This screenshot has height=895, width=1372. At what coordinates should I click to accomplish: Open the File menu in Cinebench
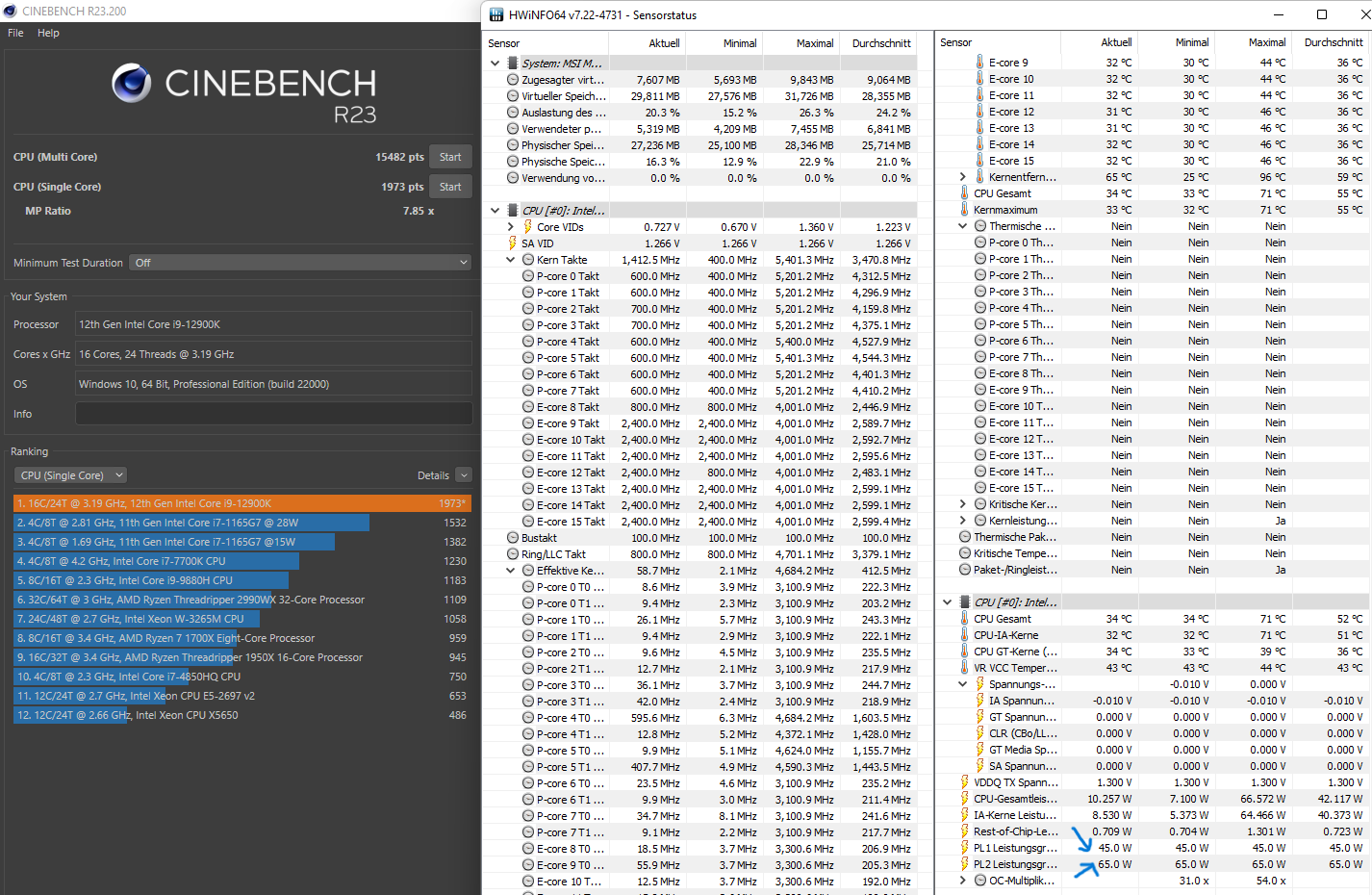[15, 33]
